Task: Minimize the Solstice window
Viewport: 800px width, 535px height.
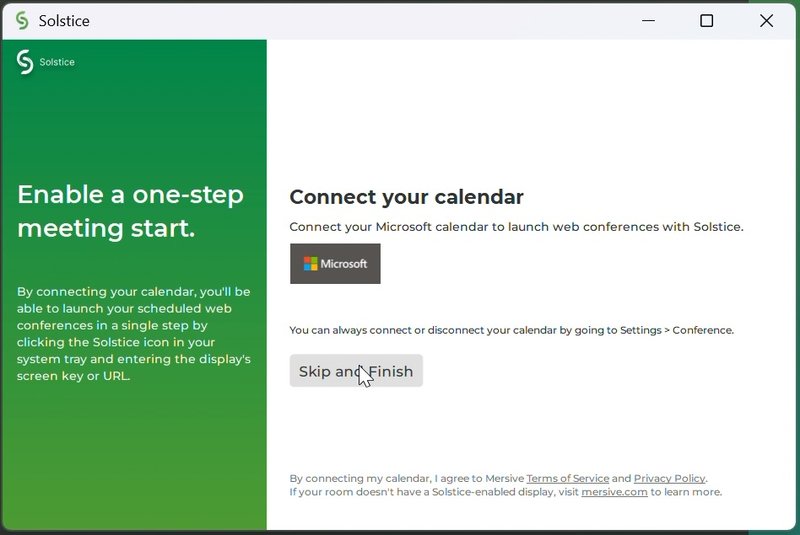Action: click(x=648, y=21)
